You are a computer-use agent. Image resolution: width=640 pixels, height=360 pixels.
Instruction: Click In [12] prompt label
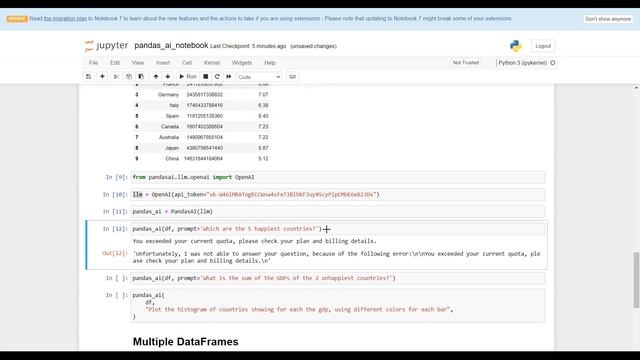pos(116,229)
